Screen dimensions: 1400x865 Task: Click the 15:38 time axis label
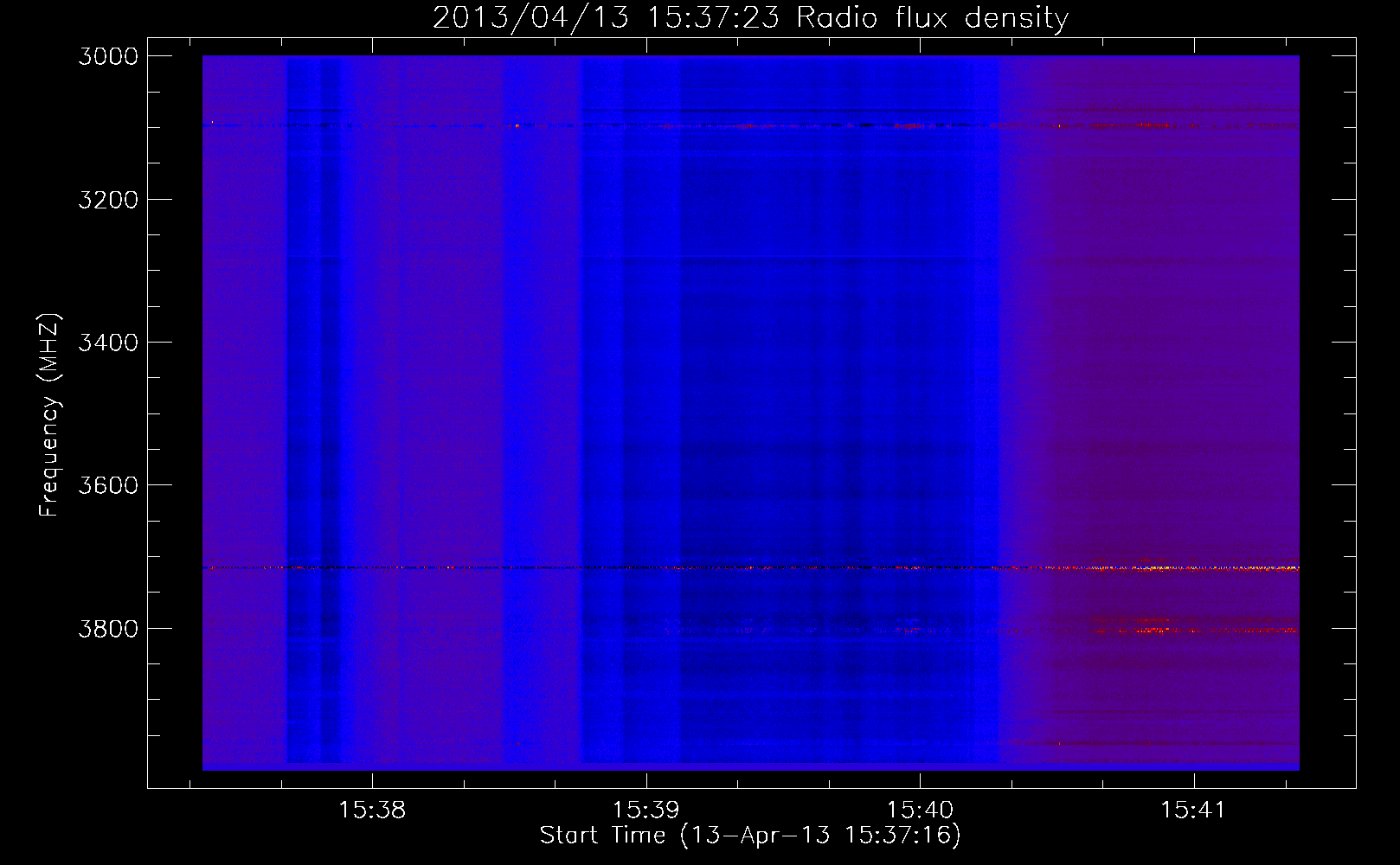coord(372,810)
